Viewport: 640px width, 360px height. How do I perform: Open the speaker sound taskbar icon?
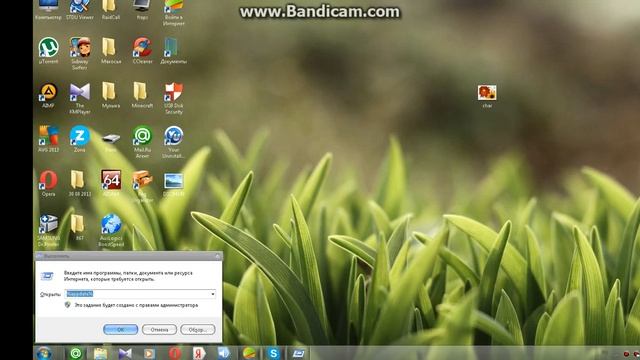[x=224, y=353]
